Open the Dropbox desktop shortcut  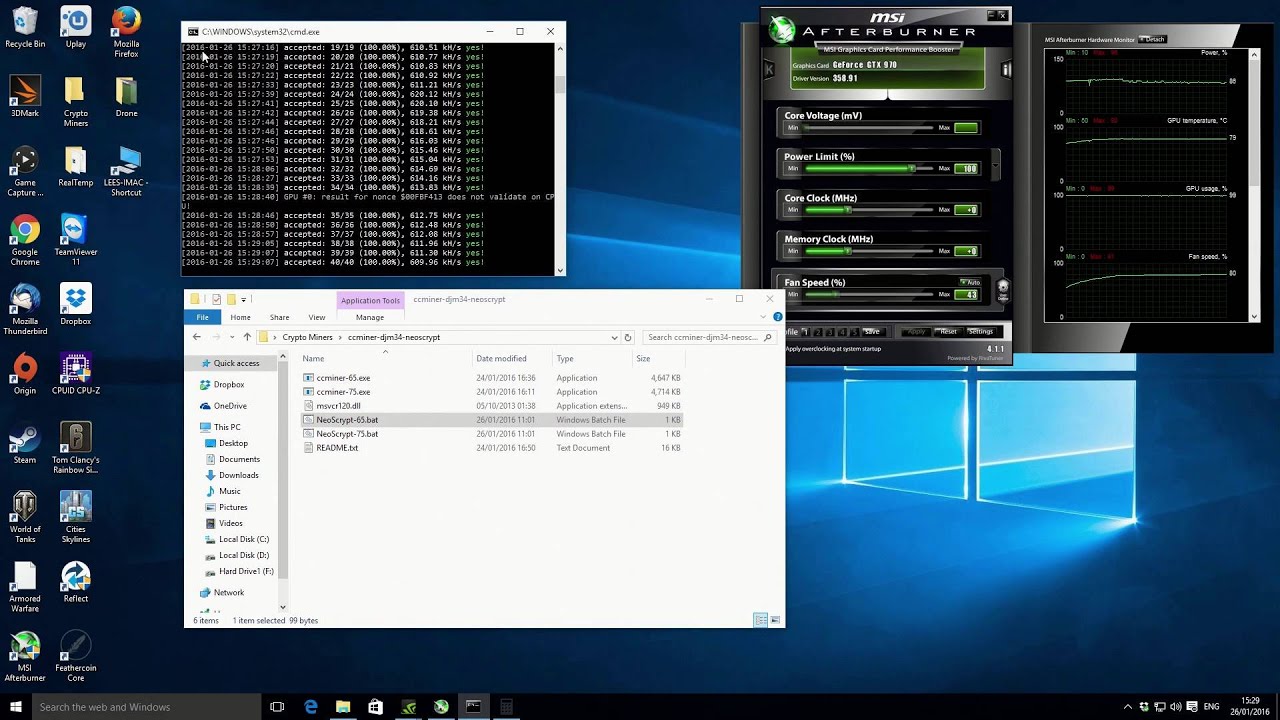coord(76,304)
